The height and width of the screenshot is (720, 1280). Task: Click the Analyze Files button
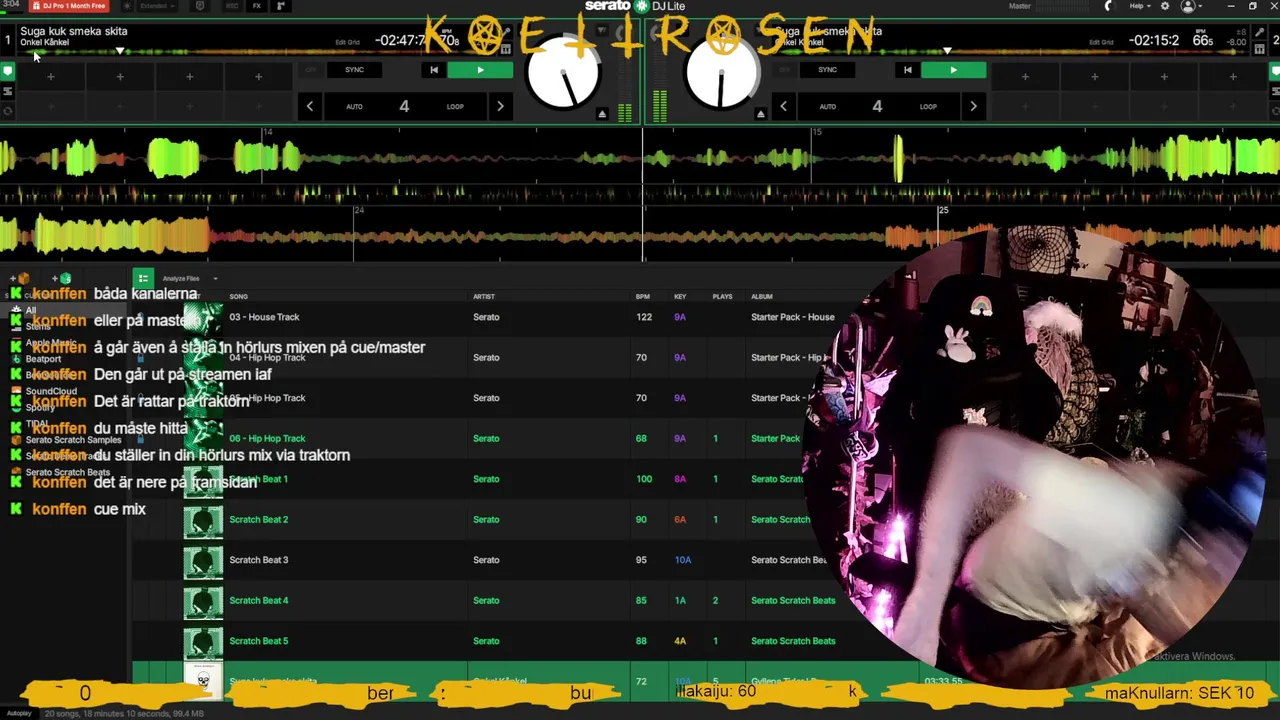tap(181, 279)
